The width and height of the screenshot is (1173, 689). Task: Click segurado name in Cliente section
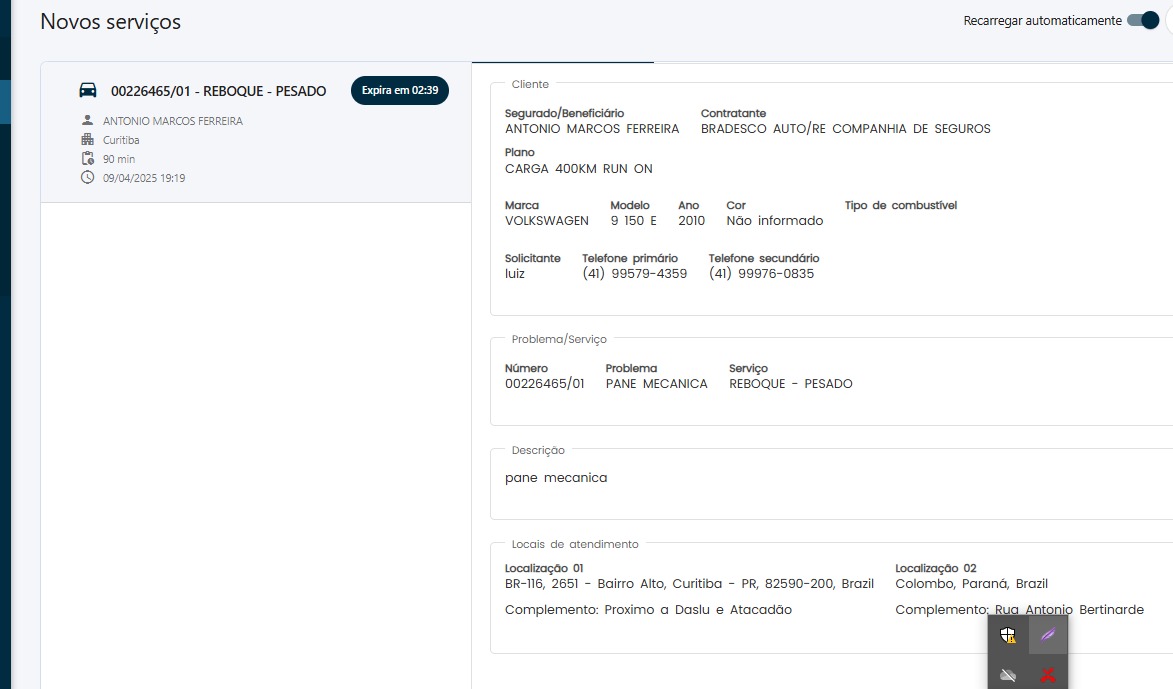tap(592, 129)
